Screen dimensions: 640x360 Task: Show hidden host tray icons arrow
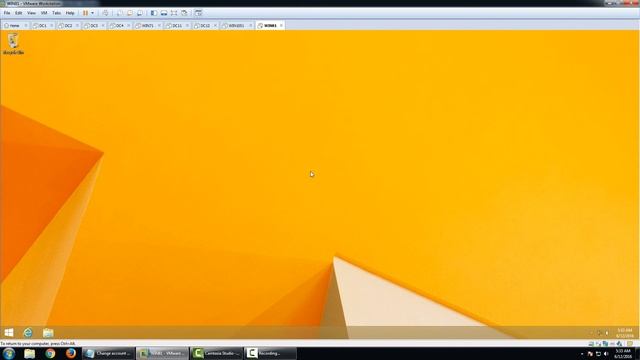[582, 354]
